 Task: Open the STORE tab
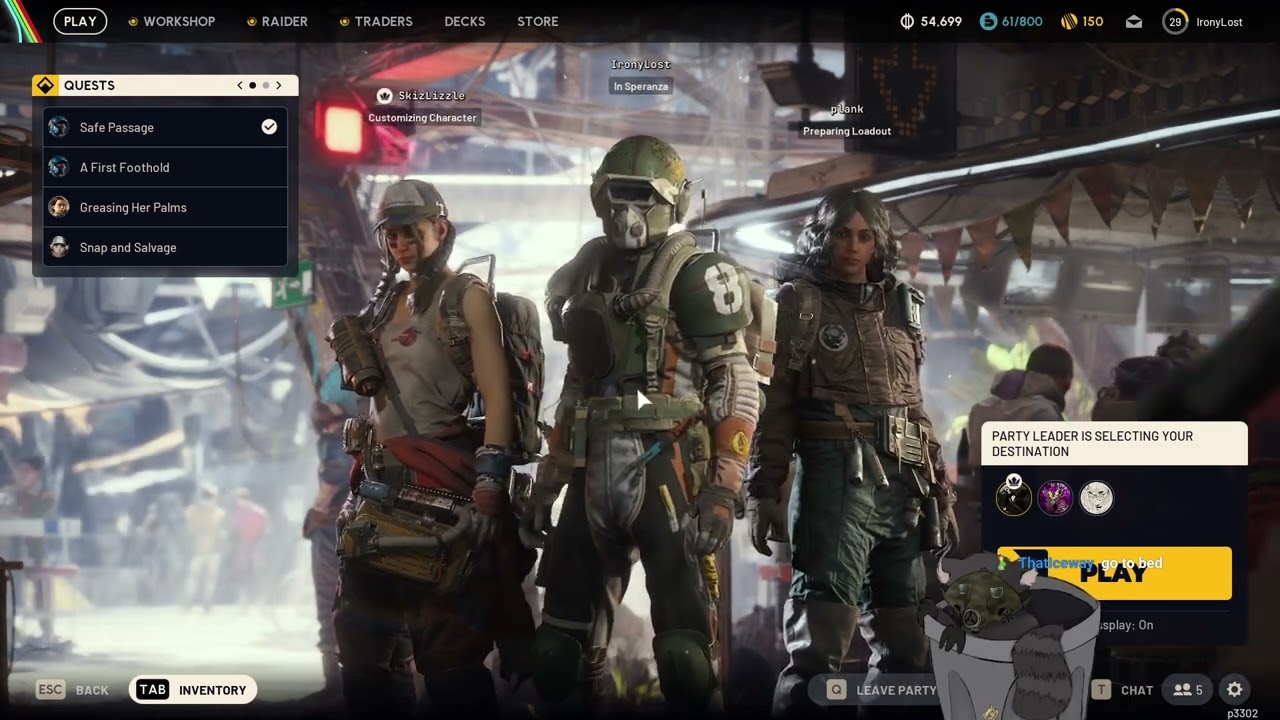538,21
